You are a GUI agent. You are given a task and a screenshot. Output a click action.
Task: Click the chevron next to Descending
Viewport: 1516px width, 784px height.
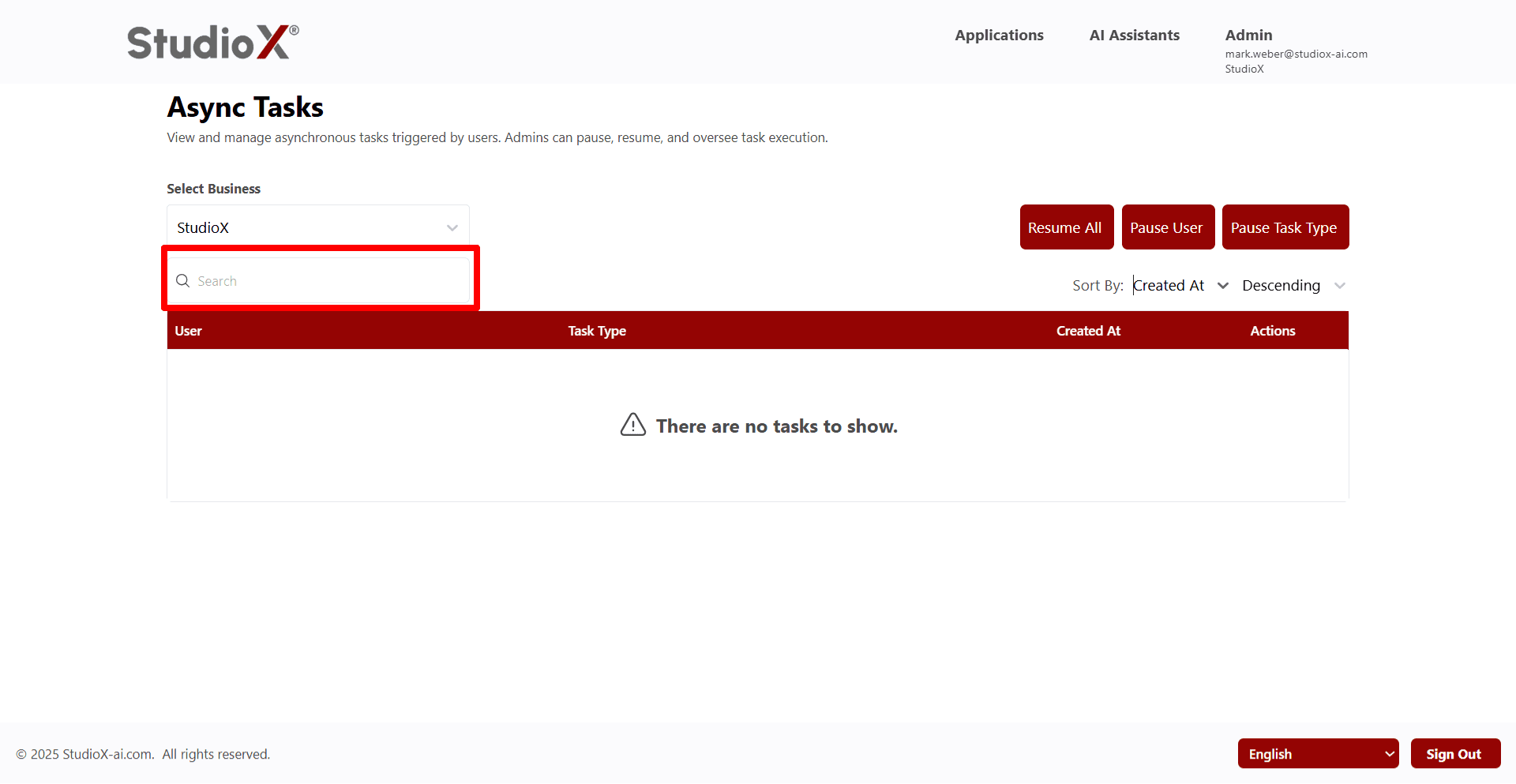1340,286
